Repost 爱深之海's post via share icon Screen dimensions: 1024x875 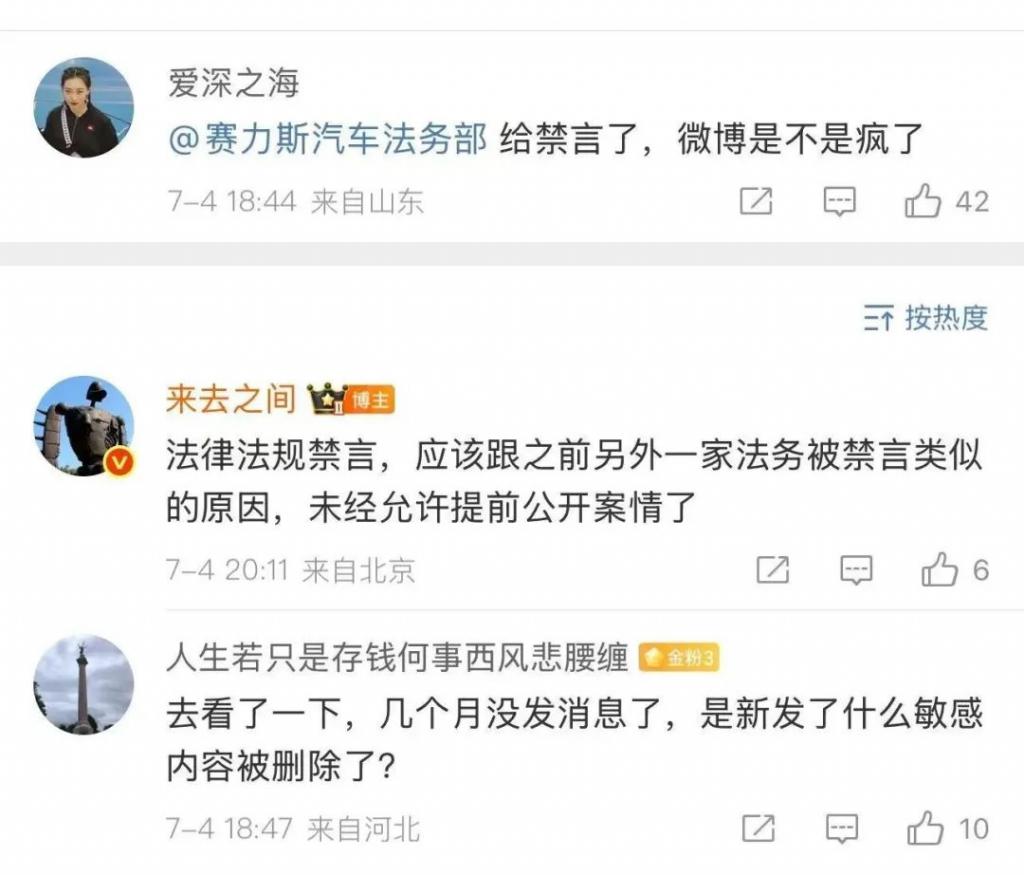pos(756,200)
